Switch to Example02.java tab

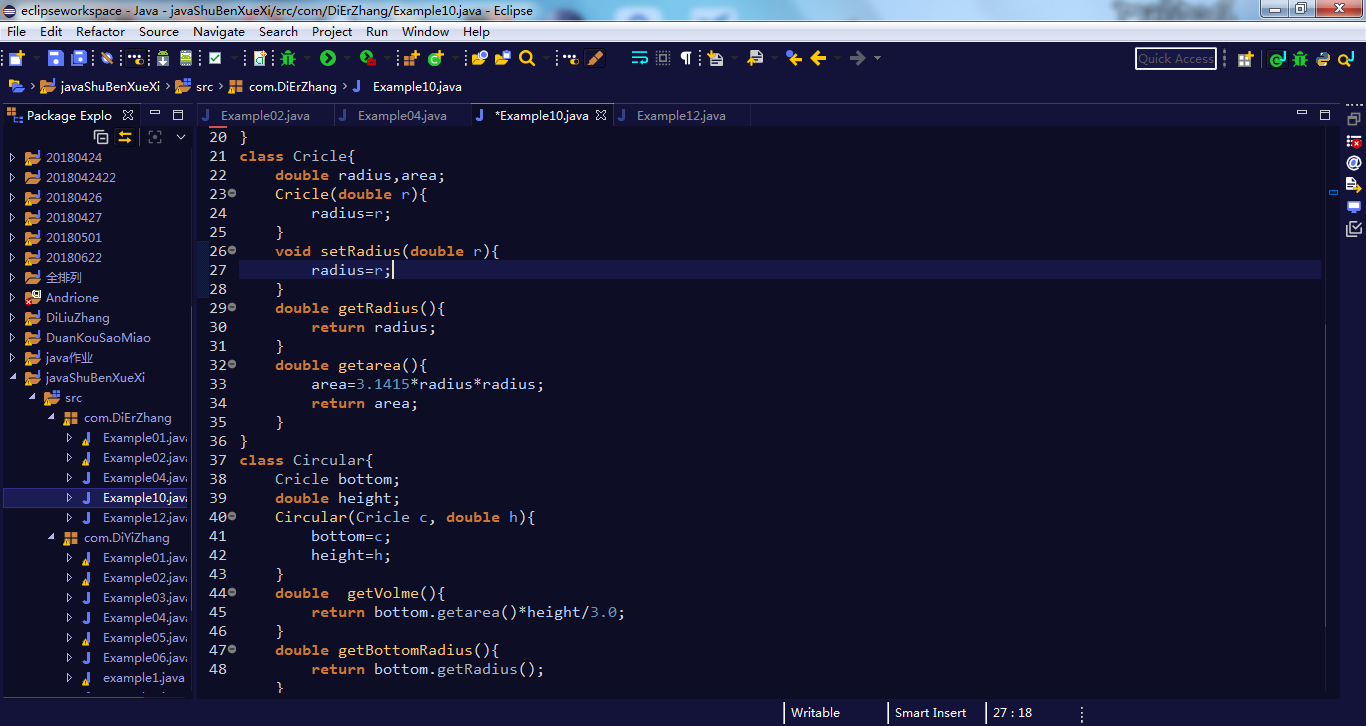(265, 116)
